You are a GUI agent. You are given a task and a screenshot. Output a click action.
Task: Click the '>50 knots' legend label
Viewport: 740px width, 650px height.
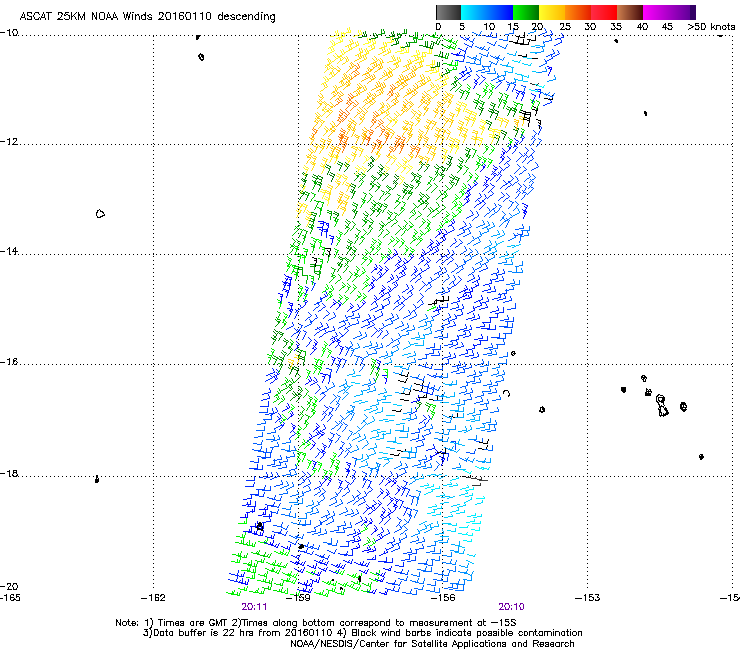(711, 27)
